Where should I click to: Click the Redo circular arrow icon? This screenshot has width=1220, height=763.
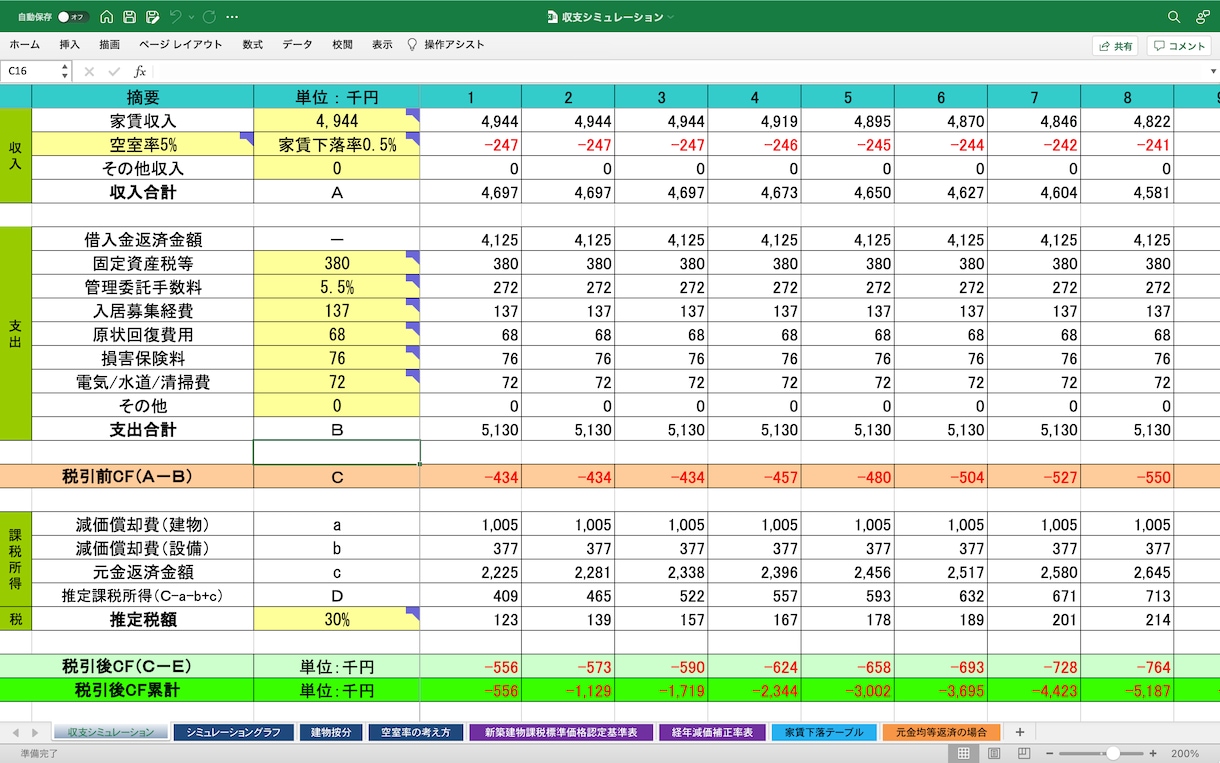tap(209, 17)
